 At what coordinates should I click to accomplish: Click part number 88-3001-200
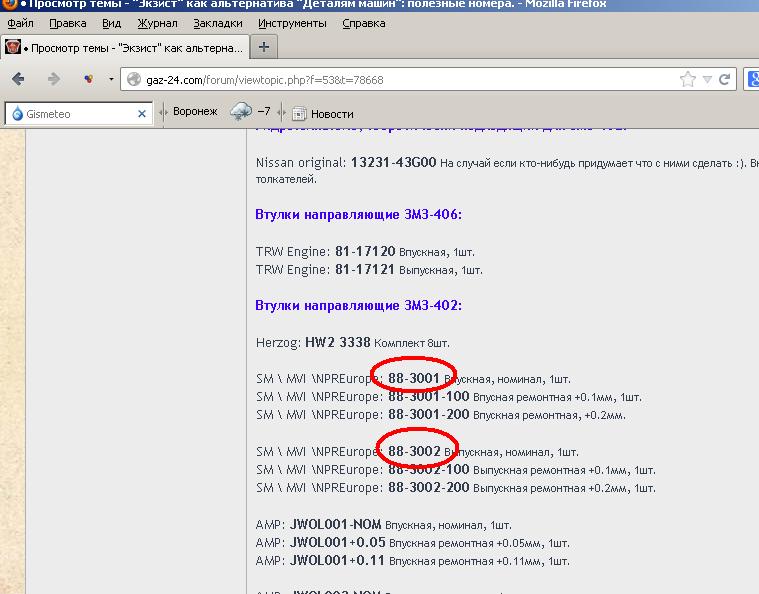428,414
